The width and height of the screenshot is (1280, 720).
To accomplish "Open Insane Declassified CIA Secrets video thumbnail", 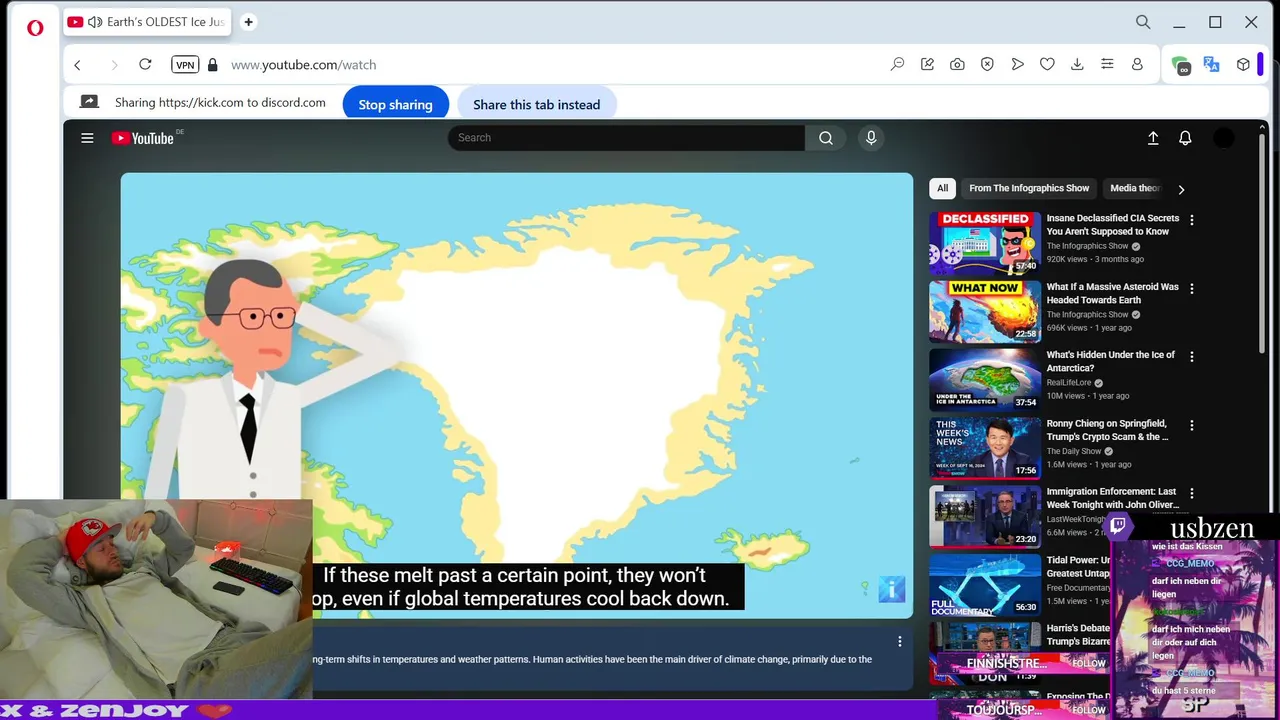I will [x=985, y=243].
